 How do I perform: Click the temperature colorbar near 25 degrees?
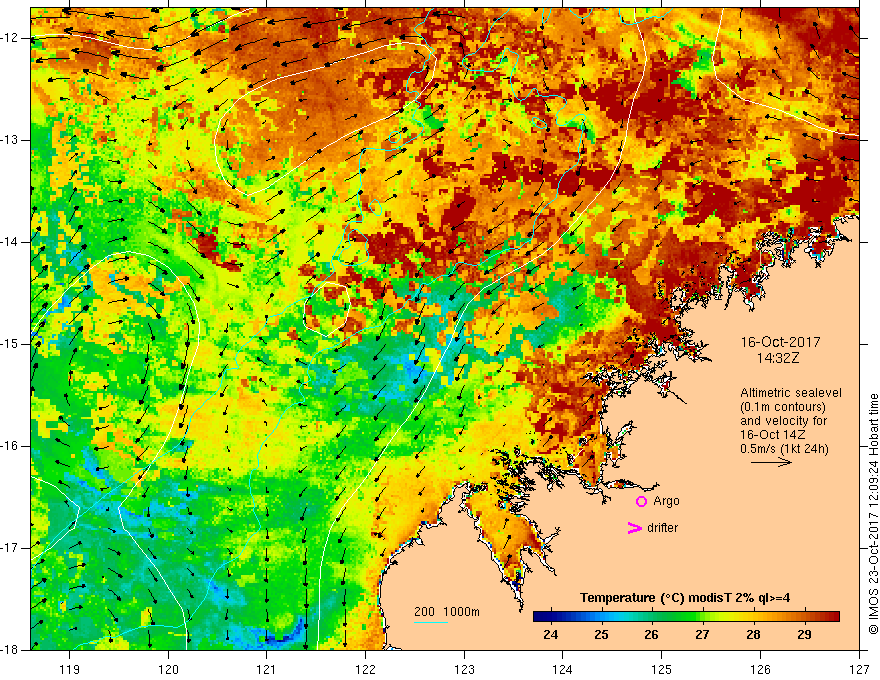click(601, 617)
